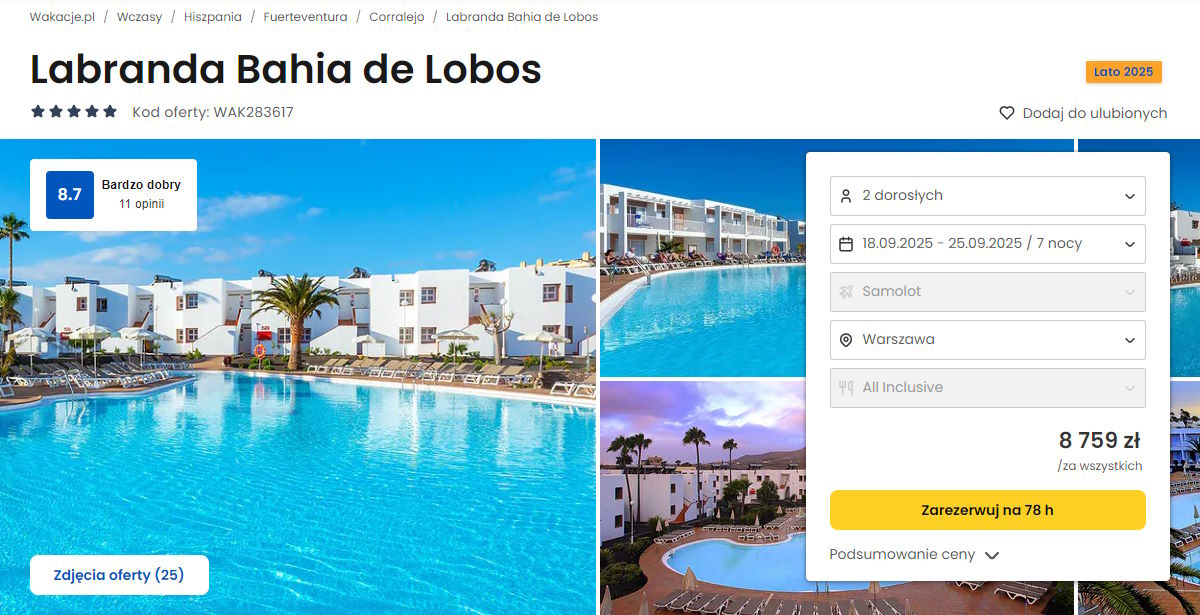Click the 8.7 rating score badge

pyautogui.click(x=70, y=195)
